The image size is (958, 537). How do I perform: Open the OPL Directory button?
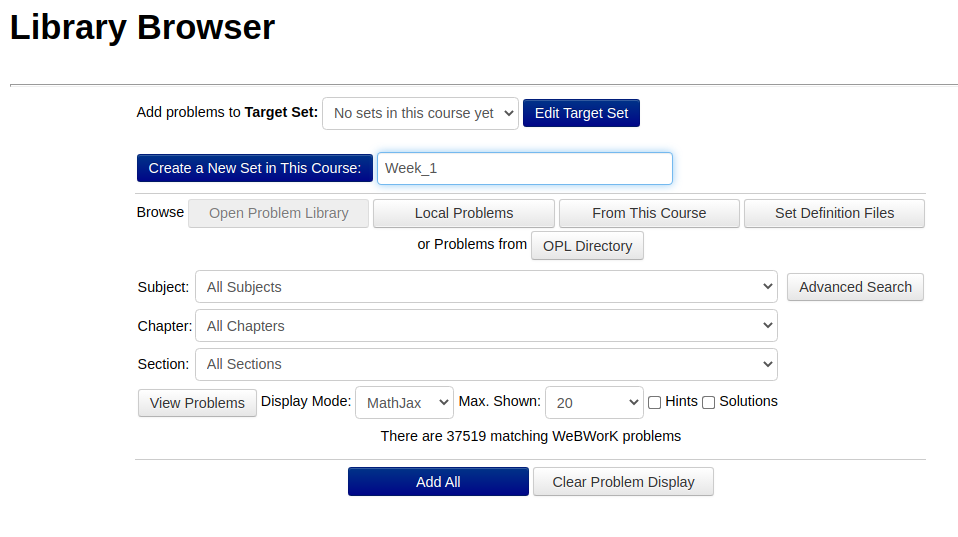(x=587, y=246)
